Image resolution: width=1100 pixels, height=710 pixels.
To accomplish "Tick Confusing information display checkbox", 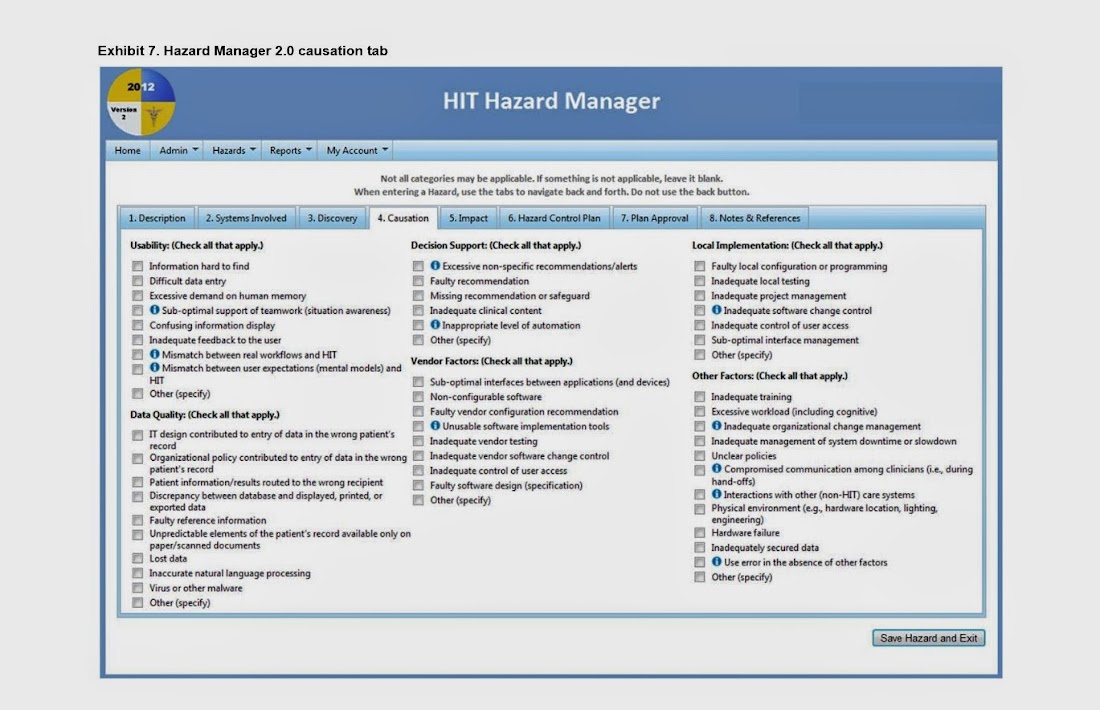I will 138,326.
